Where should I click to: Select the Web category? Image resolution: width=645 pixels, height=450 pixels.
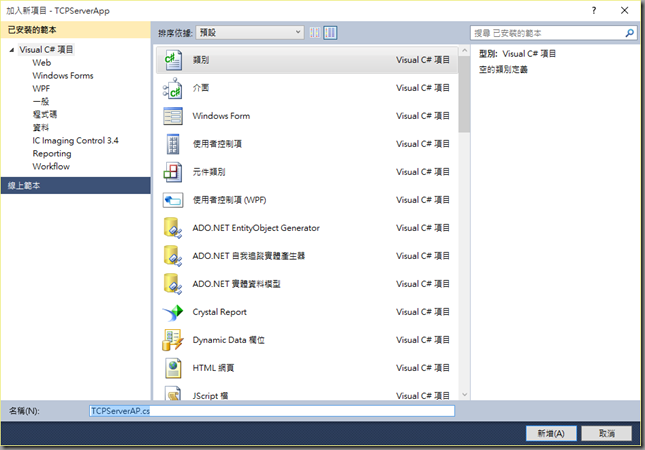point(42,63)
